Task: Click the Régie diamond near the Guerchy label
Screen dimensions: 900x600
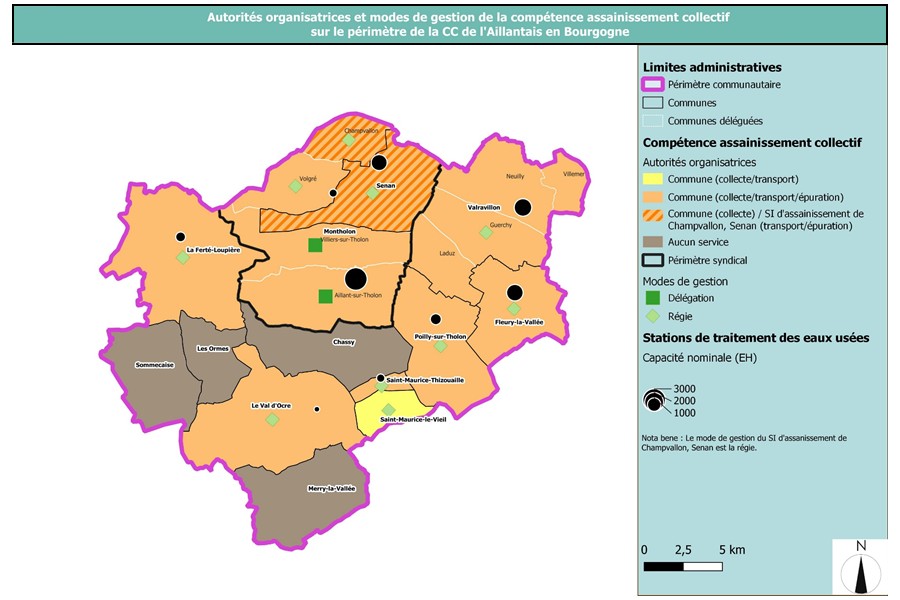Action: pos(486,233)
